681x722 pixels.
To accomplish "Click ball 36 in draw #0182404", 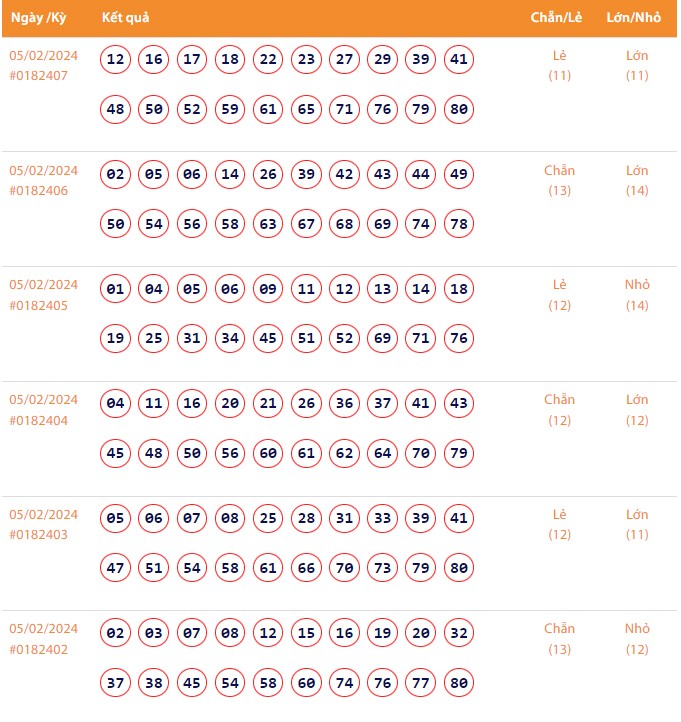I will click(344, 404).
